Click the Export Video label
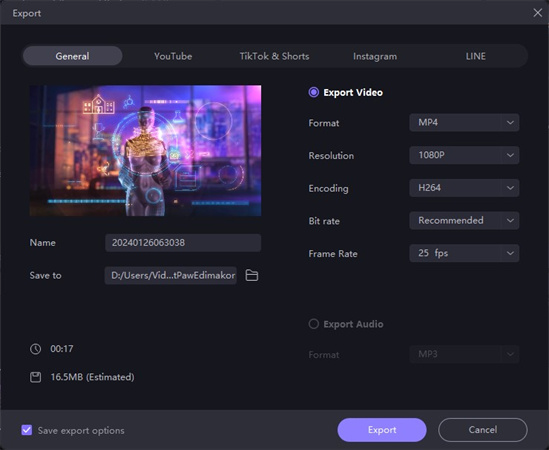 (353, 92)
